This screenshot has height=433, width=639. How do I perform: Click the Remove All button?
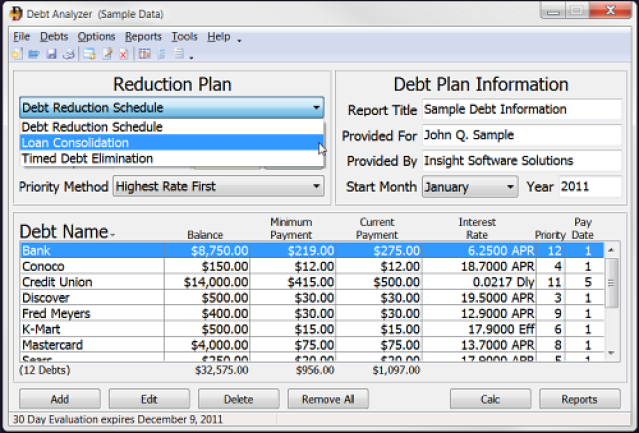[328, 399]
